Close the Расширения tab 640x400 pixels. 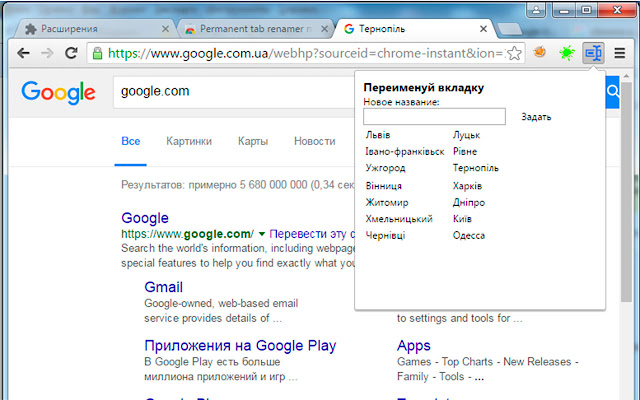165,29
